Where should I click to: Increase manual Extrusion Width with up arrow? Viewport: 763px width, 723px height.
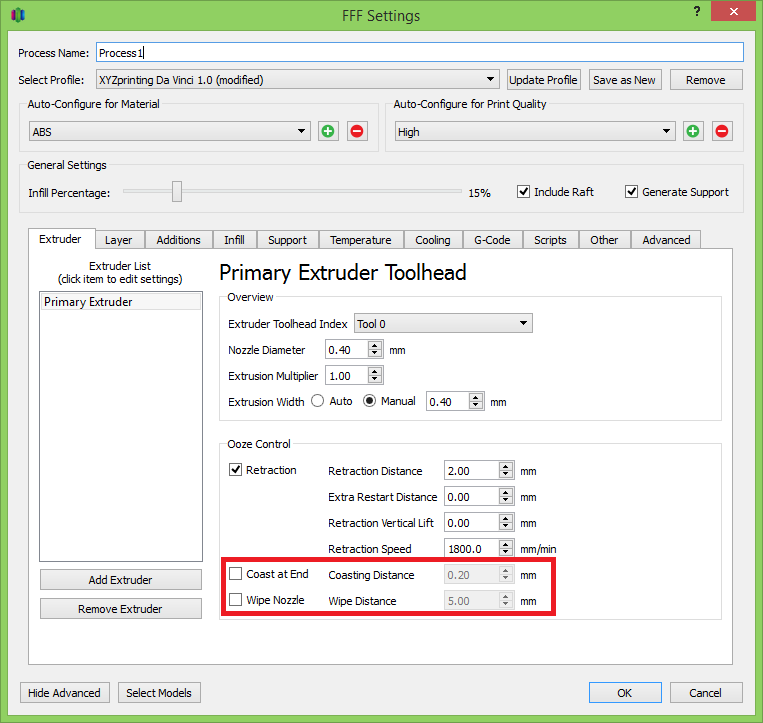(476, 397)
